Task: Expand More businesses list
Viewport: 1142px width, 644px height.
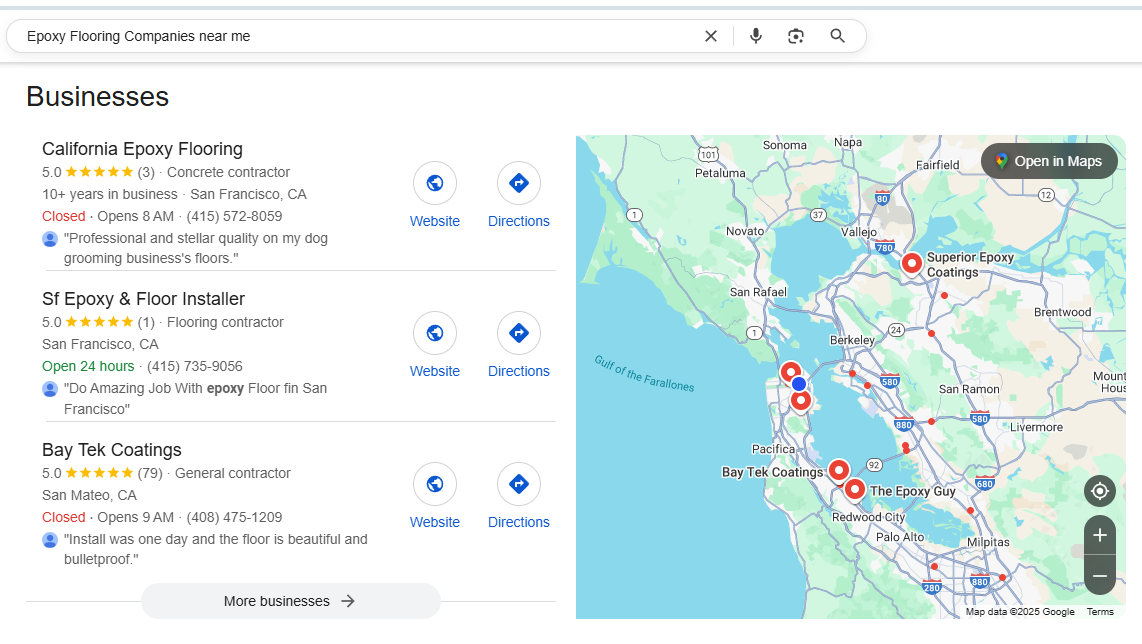Action: point(290,601)
